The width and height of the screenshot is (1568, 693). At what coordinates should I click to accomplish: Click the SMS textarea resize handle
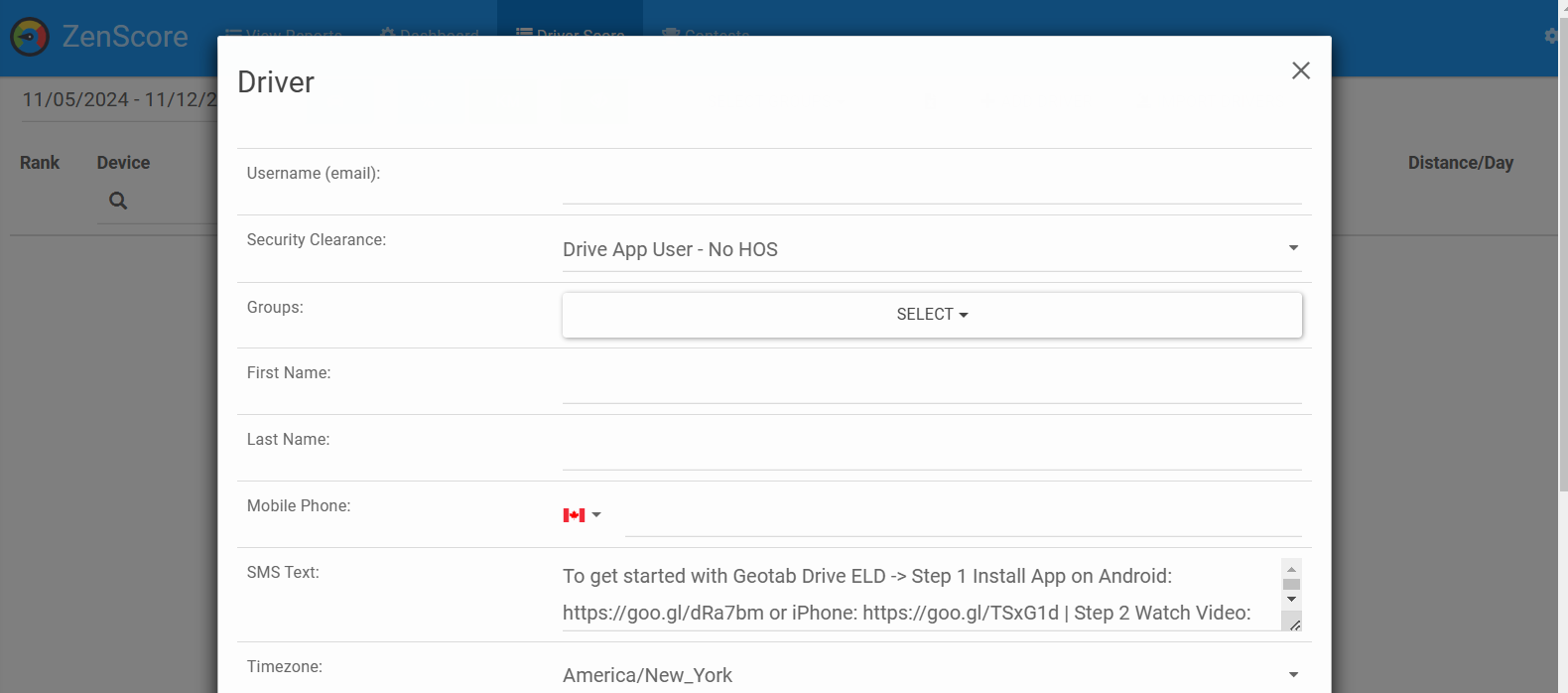(x=1293, y=623)
